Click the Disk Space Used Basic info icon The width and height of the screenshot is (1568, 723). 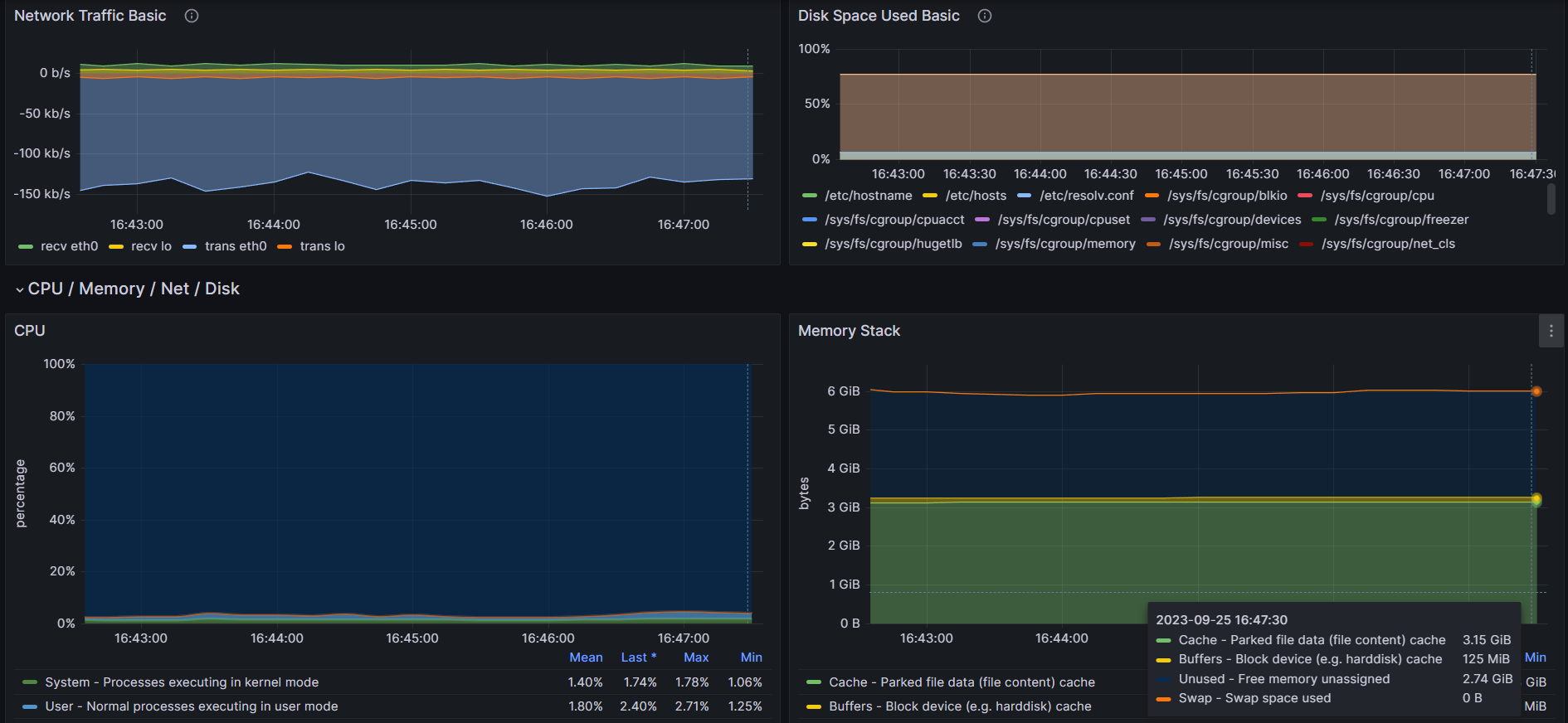(x=985, y=16)
